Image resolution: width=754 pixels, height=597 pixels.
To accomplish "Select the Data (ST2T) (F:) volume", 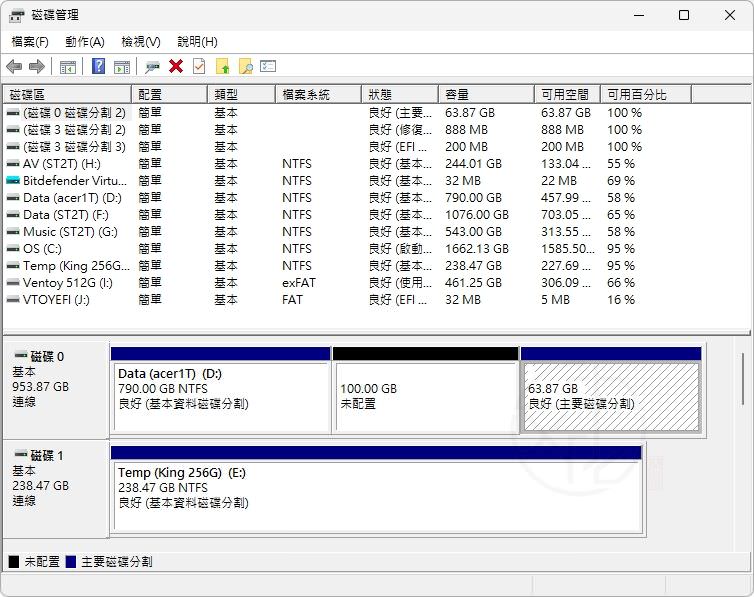I will click(376, 215).
